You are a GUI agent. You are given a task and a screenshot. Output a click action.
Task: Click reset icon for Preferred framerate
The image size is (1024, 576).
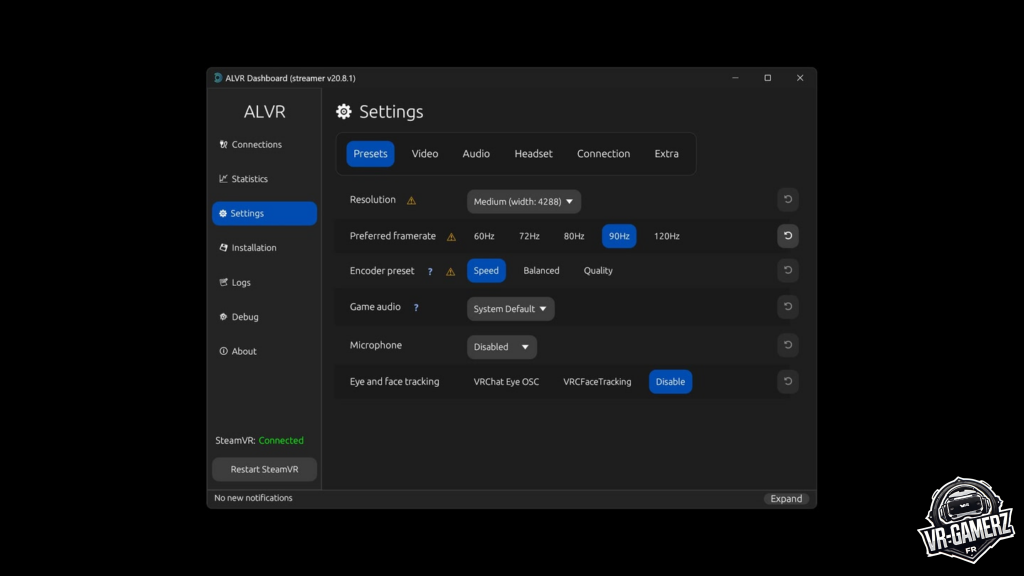click(788, 236)
